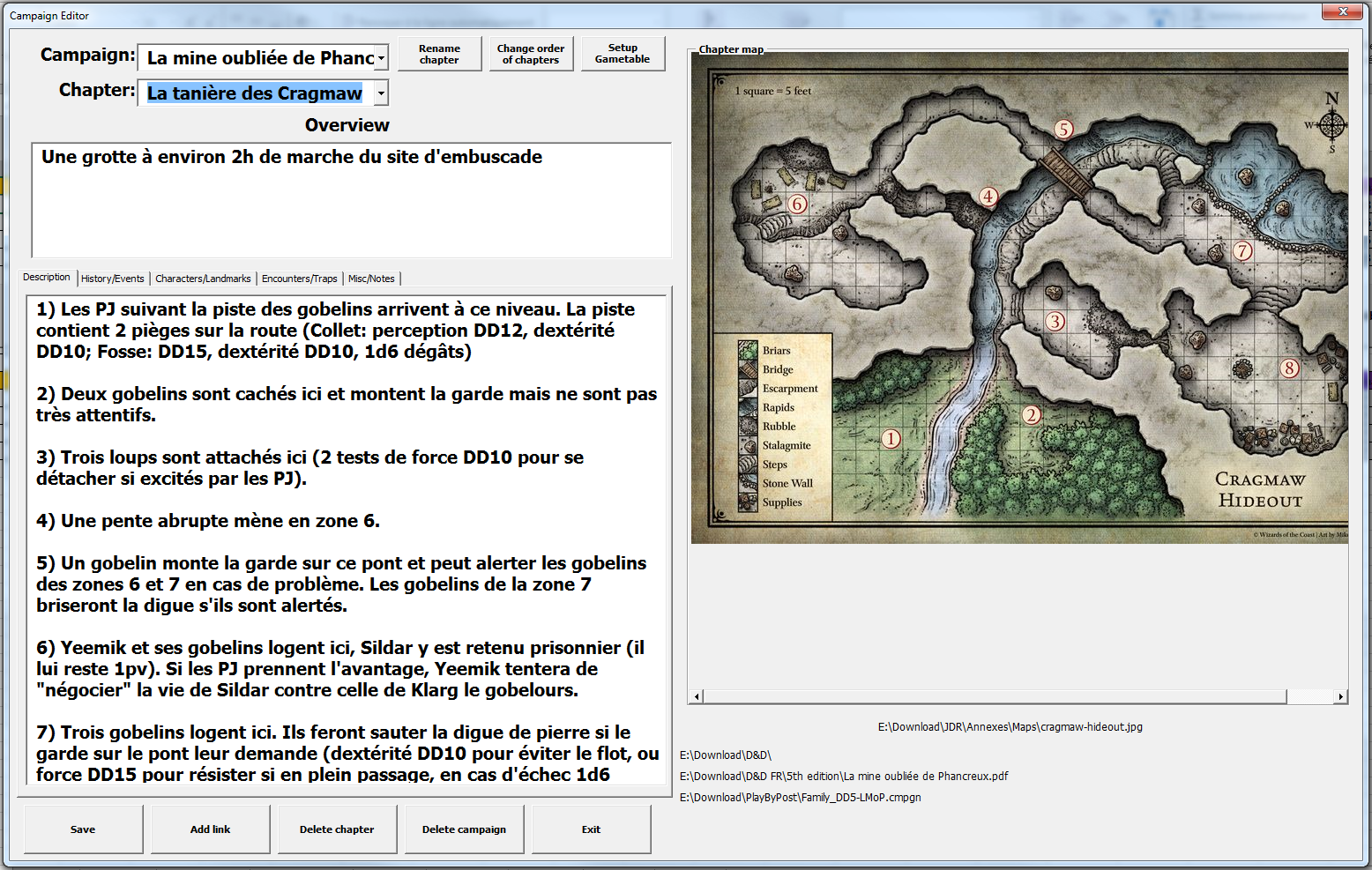Open the Campaign dropdown list

coord(381,58)
